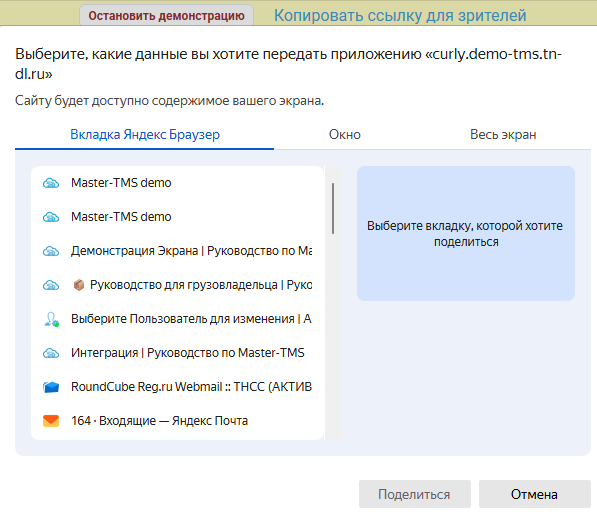This screenshot has width=597, height=517.
Task: Cancel the dialog with Отмена
Action: (x=535, y=494)
